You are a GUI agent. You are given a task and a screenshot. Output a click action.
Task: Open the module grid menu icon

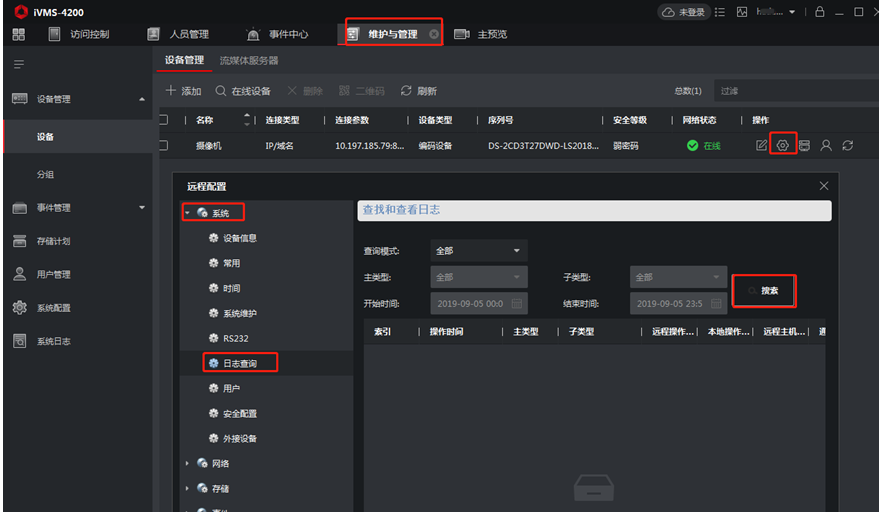[x=18, y=35]
